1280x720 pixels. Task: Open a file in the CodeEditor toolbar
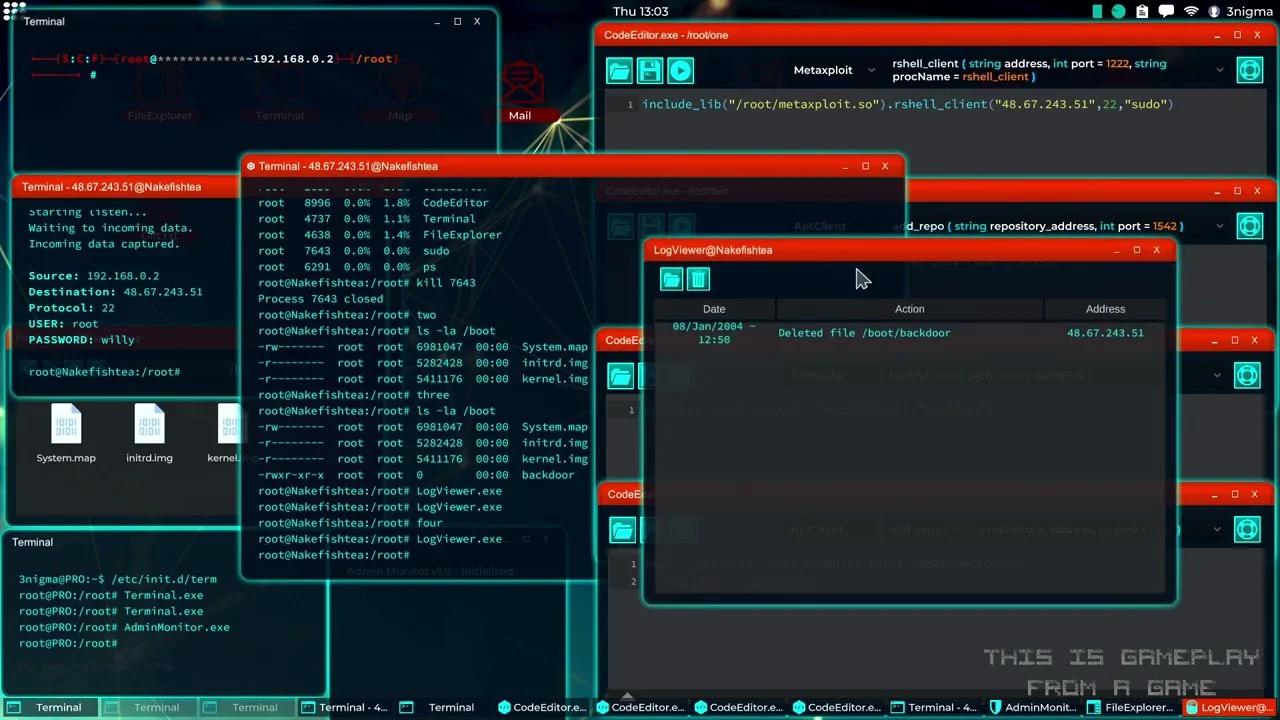pyautogui.click(x=619, y=70)
